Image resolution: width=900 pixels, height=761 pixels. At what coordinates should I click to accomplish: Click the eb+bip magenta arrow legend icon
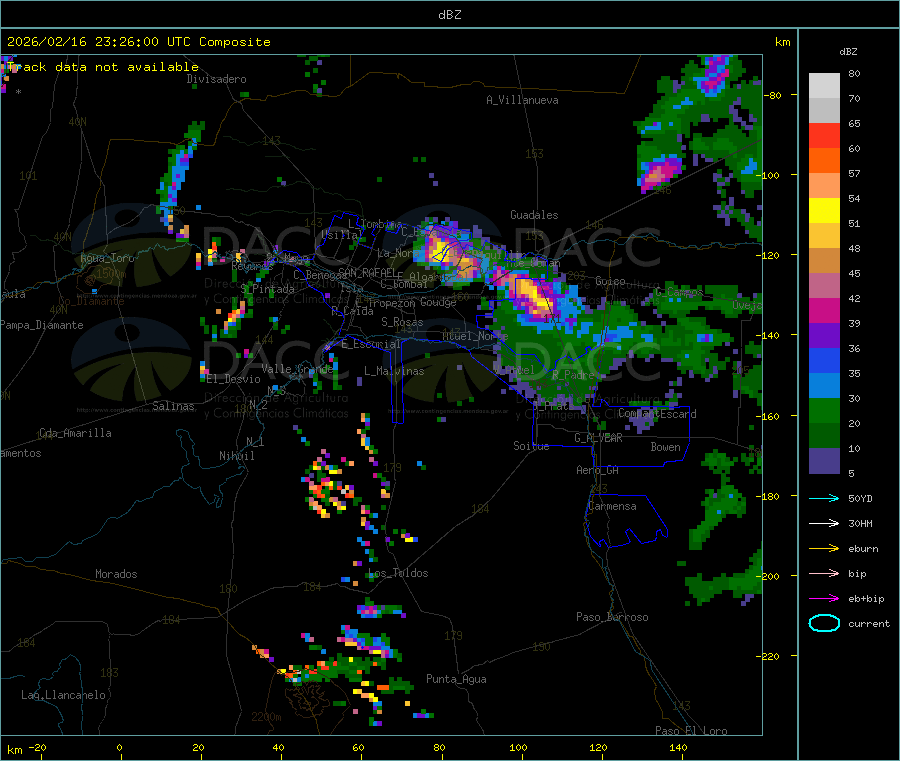coord(824,598)
